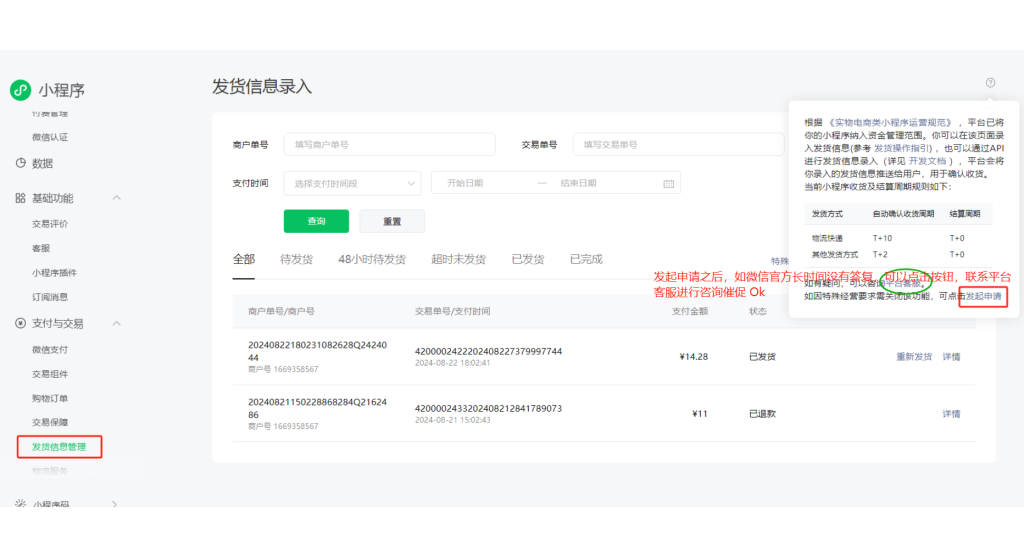
Task: Open the 发起申请 link in tooltip
Action: coord(982,297)
